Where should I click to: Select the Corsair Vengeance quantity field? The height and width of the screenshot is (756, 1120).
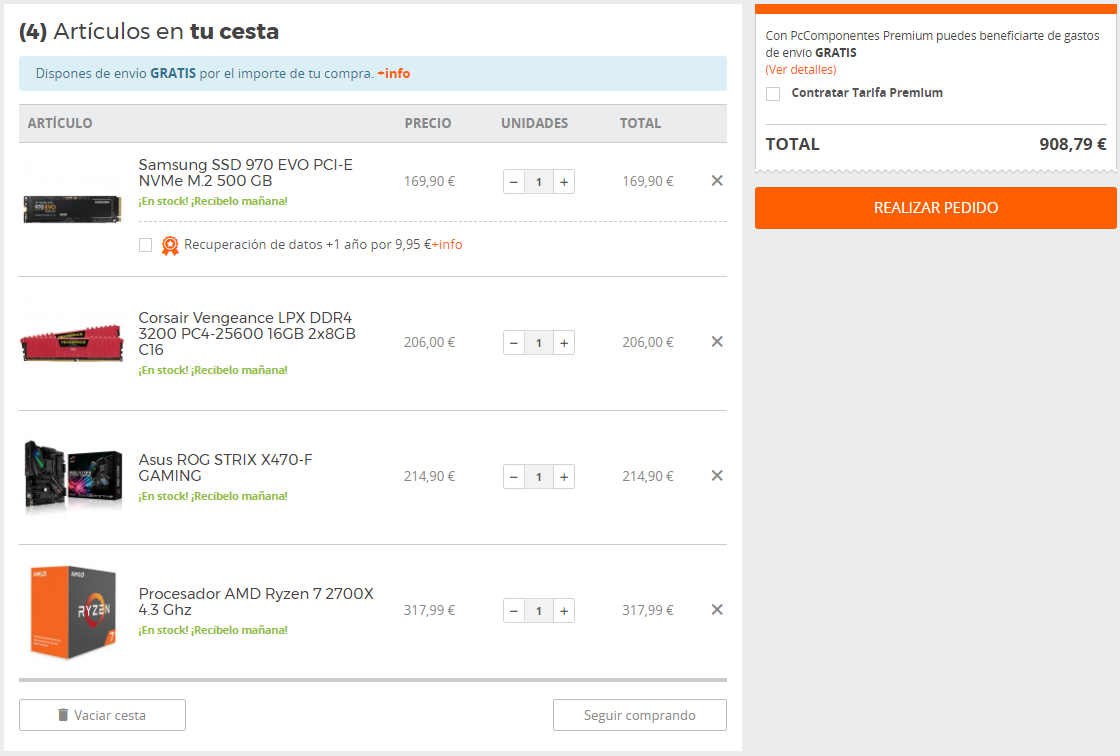[x=539, y=343]
